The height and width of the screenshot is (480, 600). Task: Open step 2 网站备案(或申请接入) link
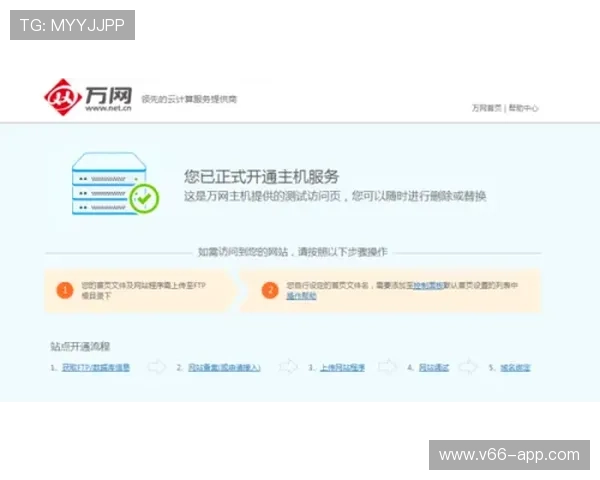pos(224,368)
